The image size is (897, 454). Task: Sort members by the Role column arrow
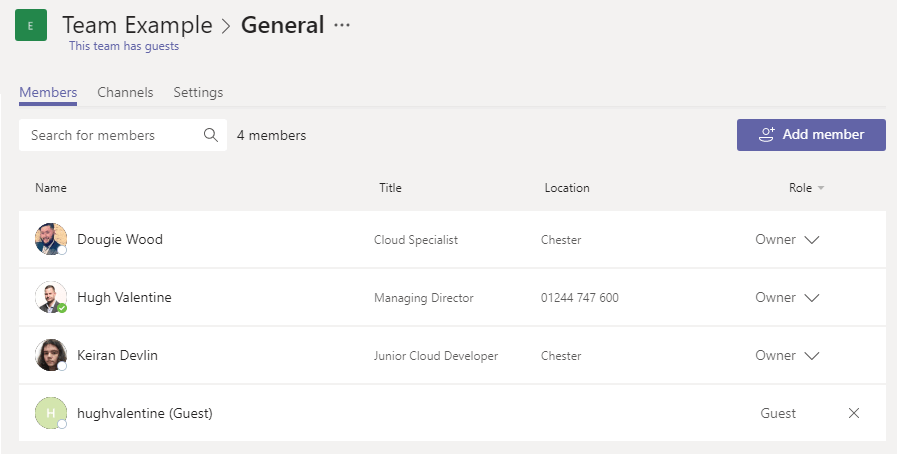[821, 188]
